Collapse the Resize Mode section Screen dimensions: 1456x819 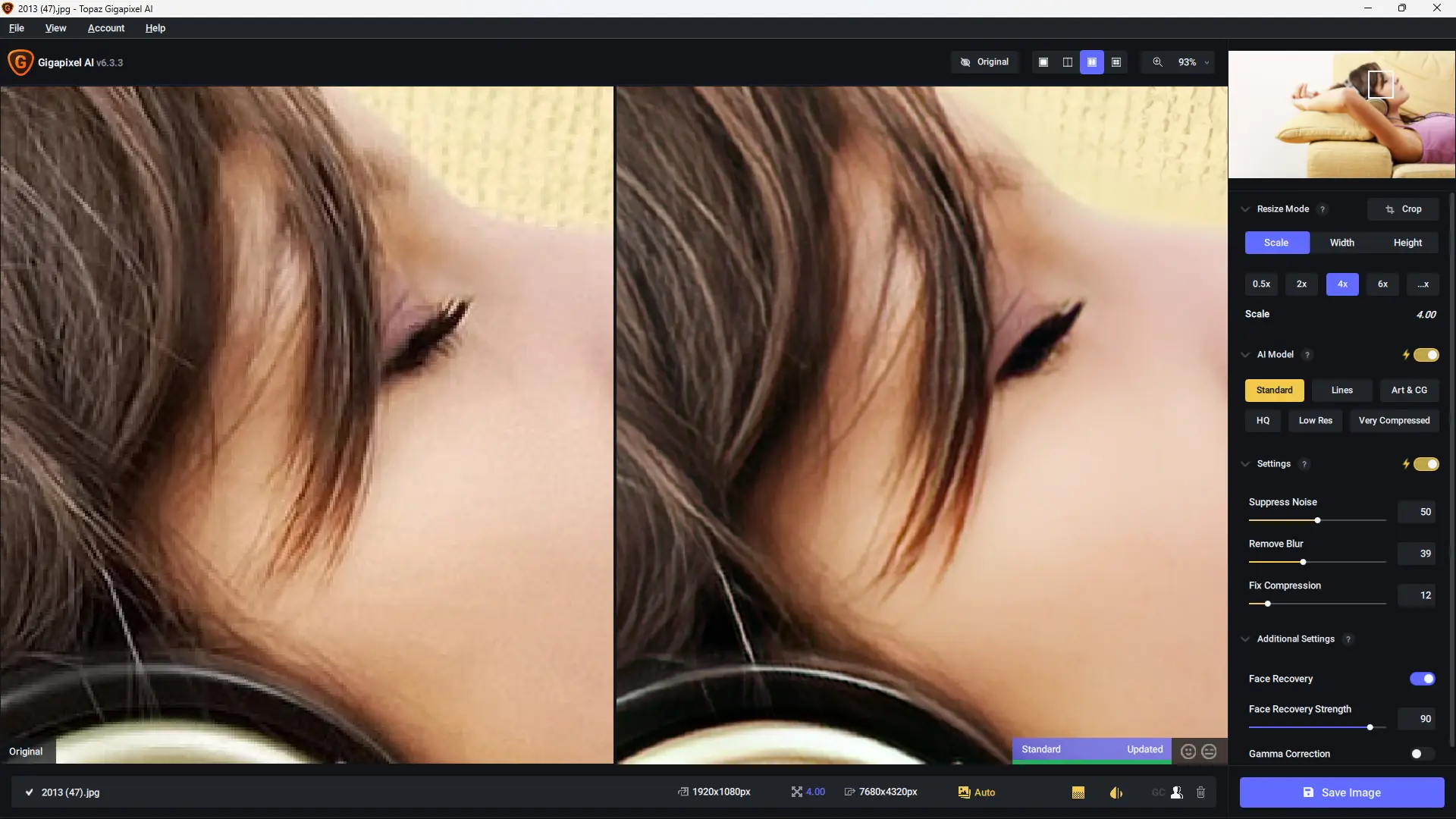(x=1245, y=209)
